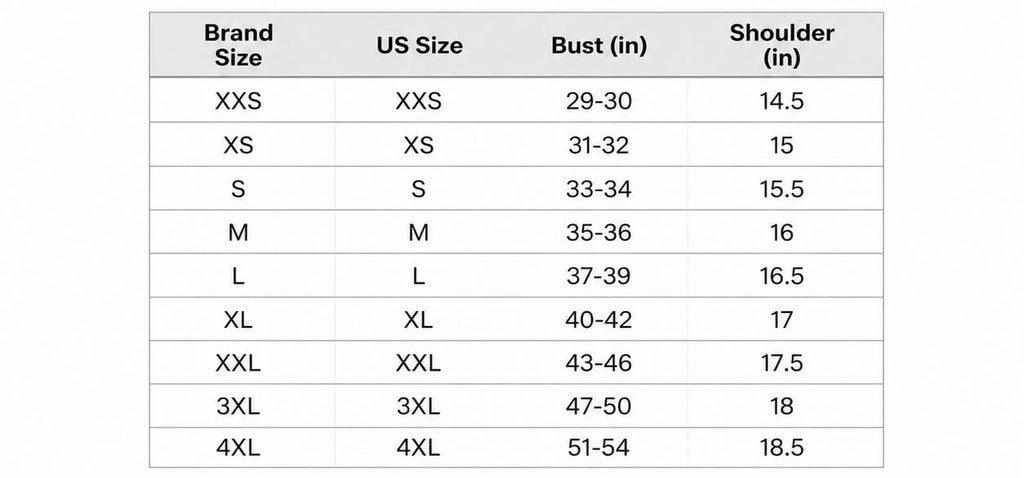Screen dimensions: 1024x478
Task: Click the 18.5 shoulder value for 4XL
Action: (x=782, y=448)
